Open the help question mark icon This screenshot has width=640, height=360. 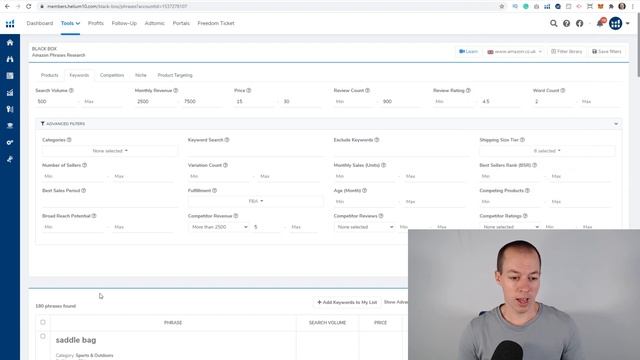click(567, 23)
